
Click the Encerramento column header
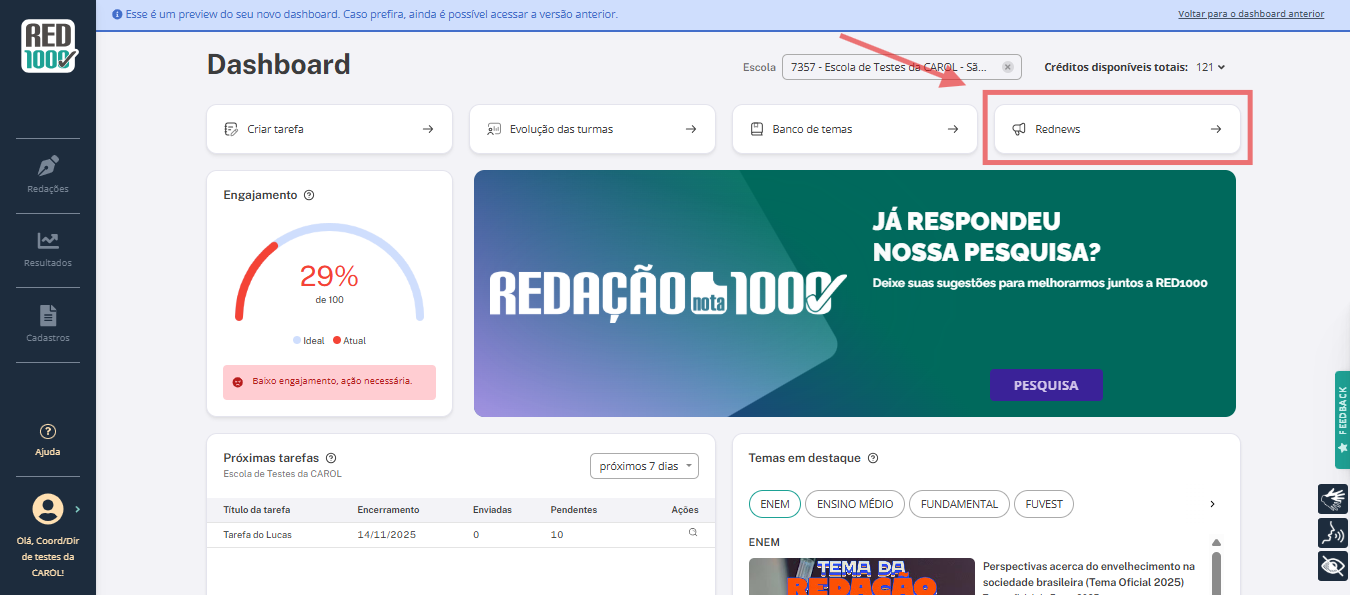click(x=388, y=509)
